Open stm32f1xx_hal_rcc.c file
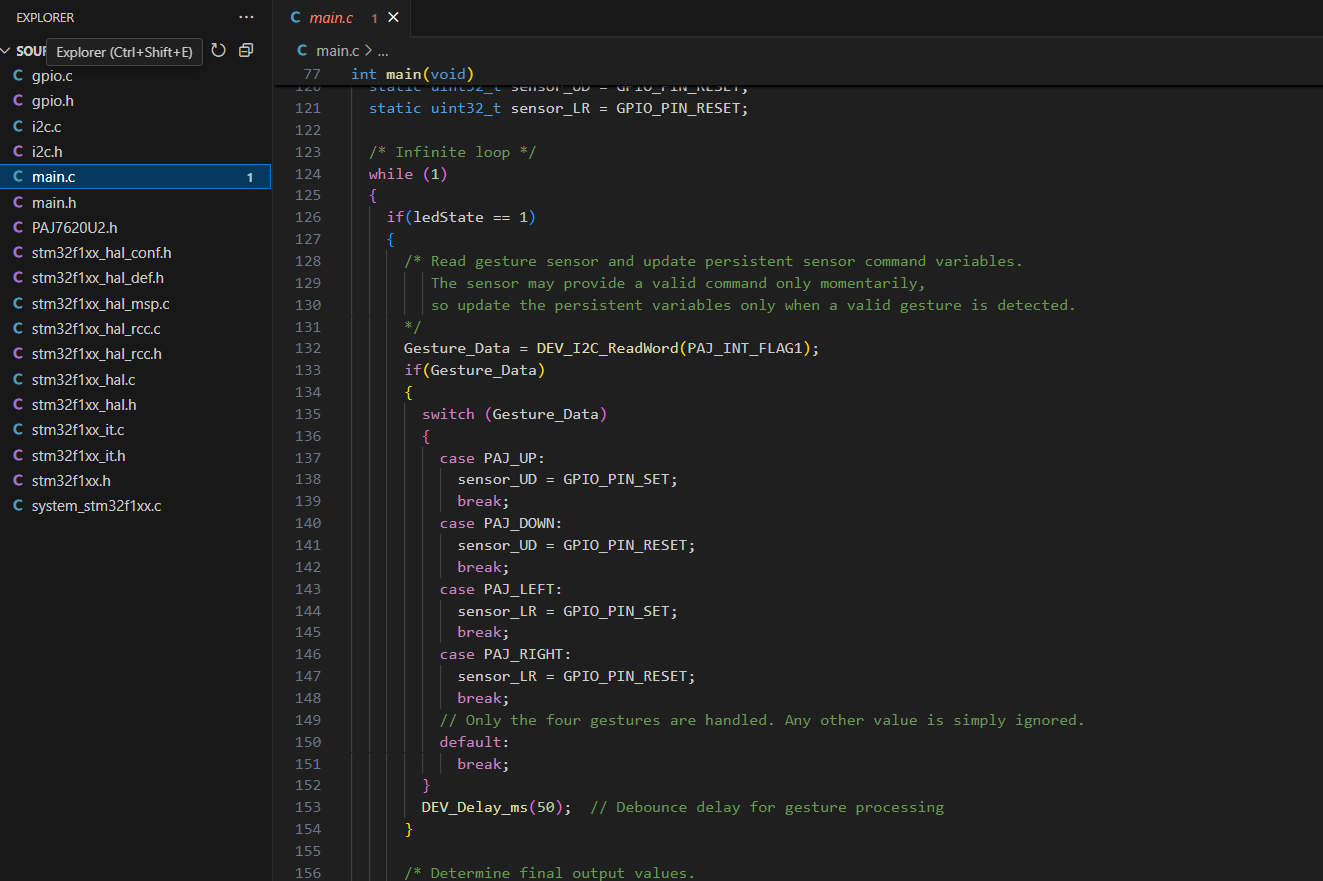 pos(96,329)
